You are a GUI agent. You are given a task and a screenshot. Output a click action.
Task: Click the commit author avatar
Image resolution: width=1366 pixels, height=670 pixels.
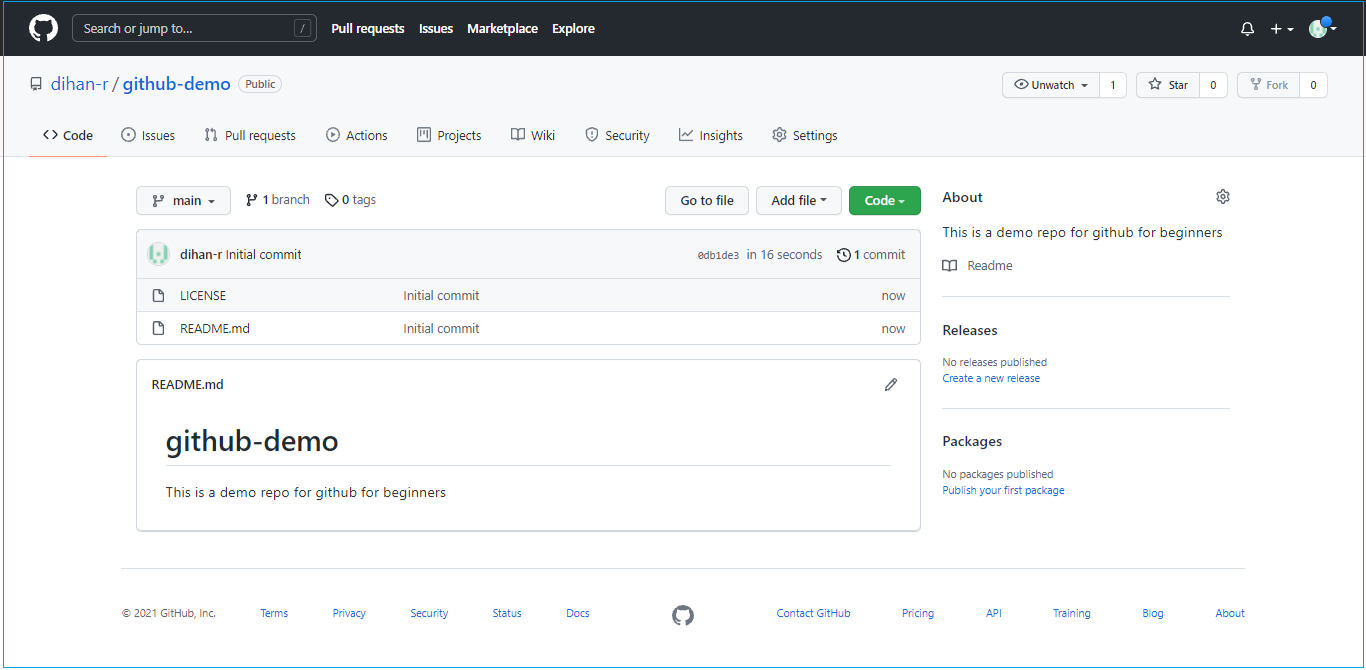(x=159, y=254)
